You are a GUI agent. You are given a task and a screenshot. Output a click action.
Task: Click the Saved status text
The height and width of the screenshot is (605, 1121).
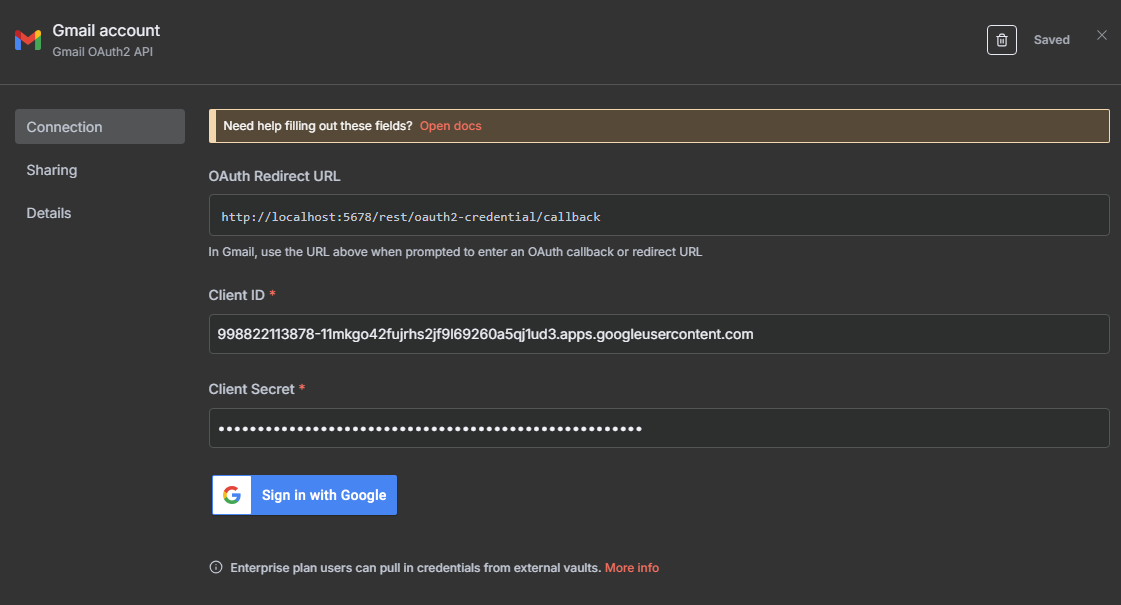[x=1052, y=40]
